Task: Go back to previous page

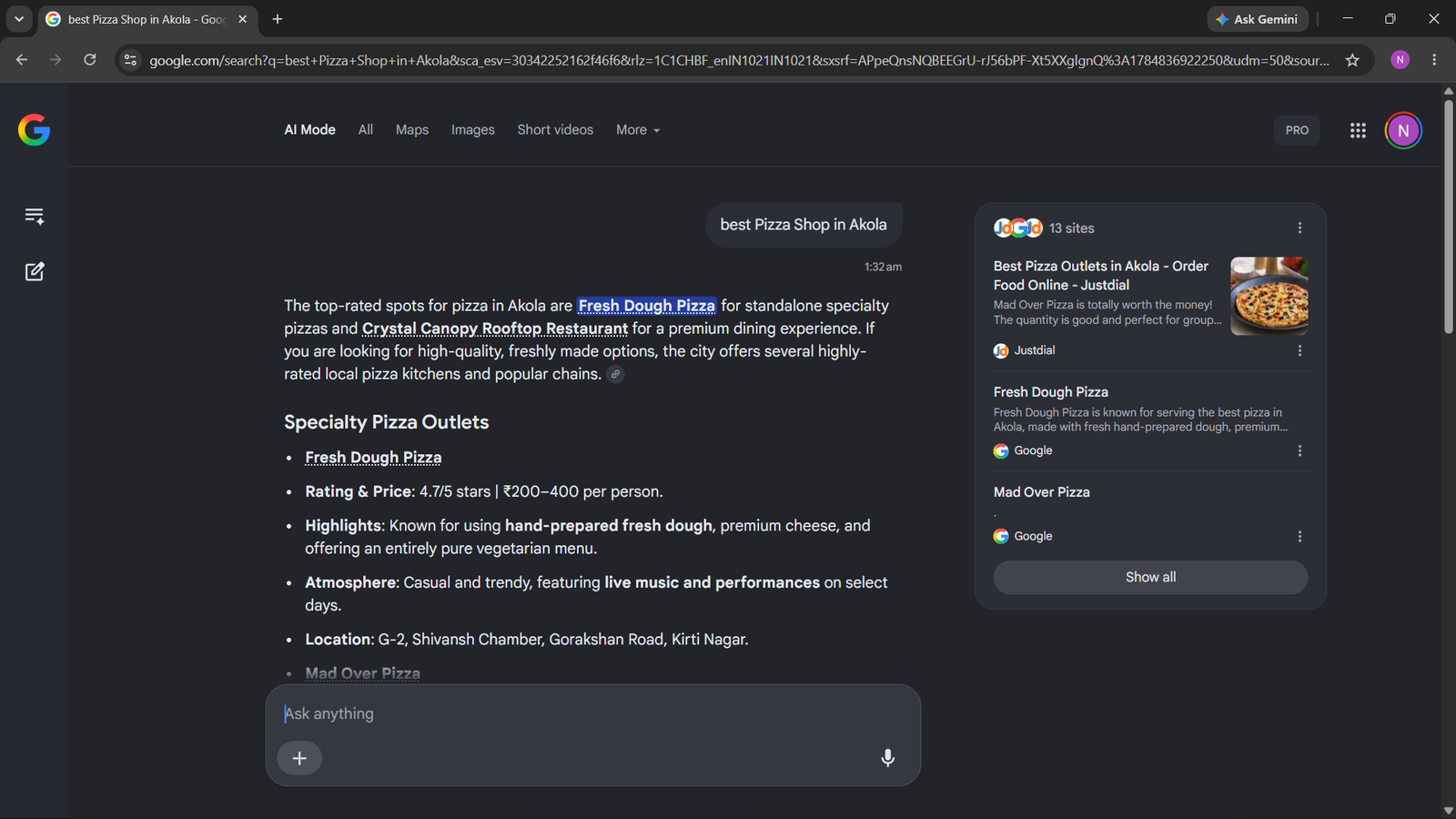Action: point(22,60)
